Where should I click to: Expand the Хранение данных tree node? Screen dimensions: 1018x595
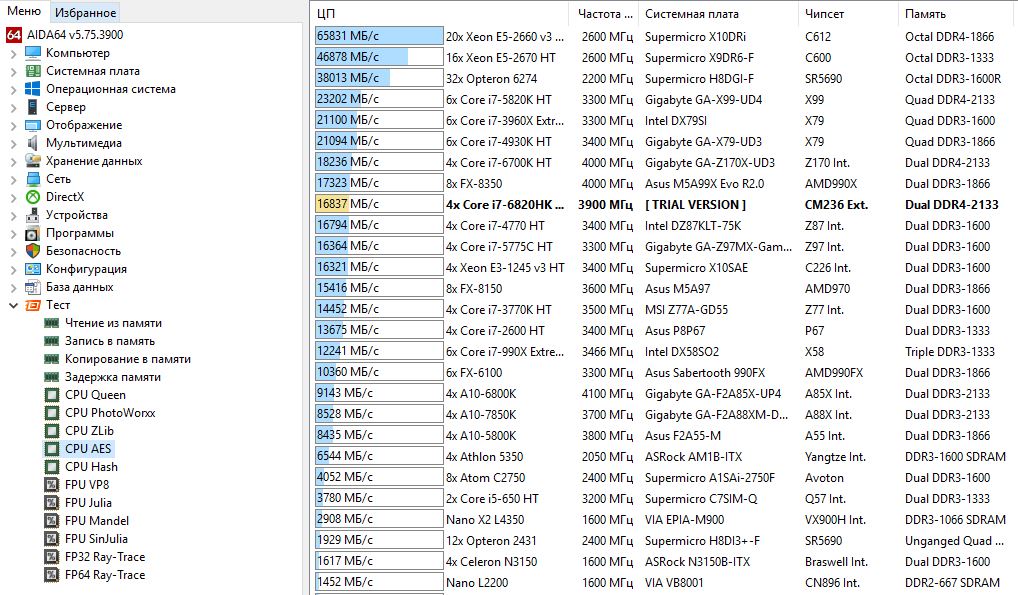(14, 161)
